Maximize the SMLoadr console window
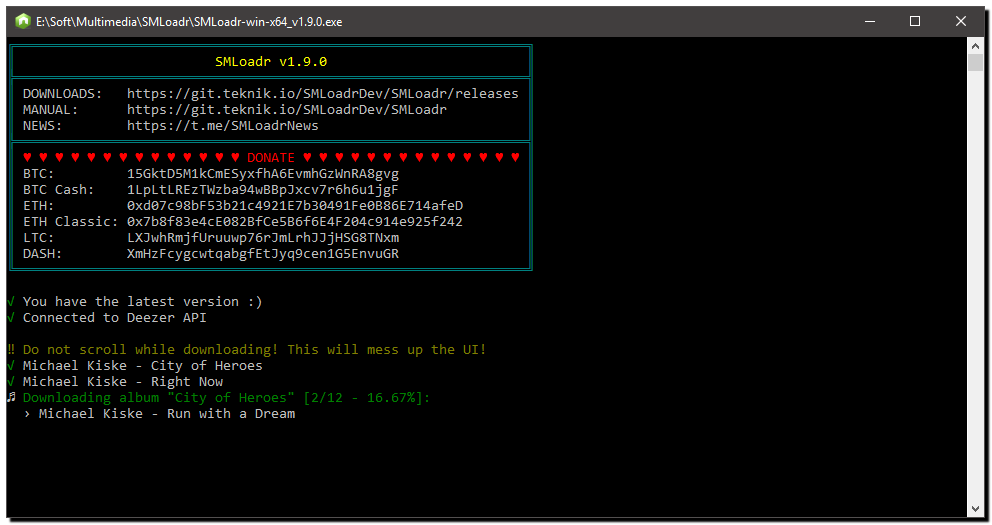The height and width of the screenshot is (525, 992). point(915,22)
